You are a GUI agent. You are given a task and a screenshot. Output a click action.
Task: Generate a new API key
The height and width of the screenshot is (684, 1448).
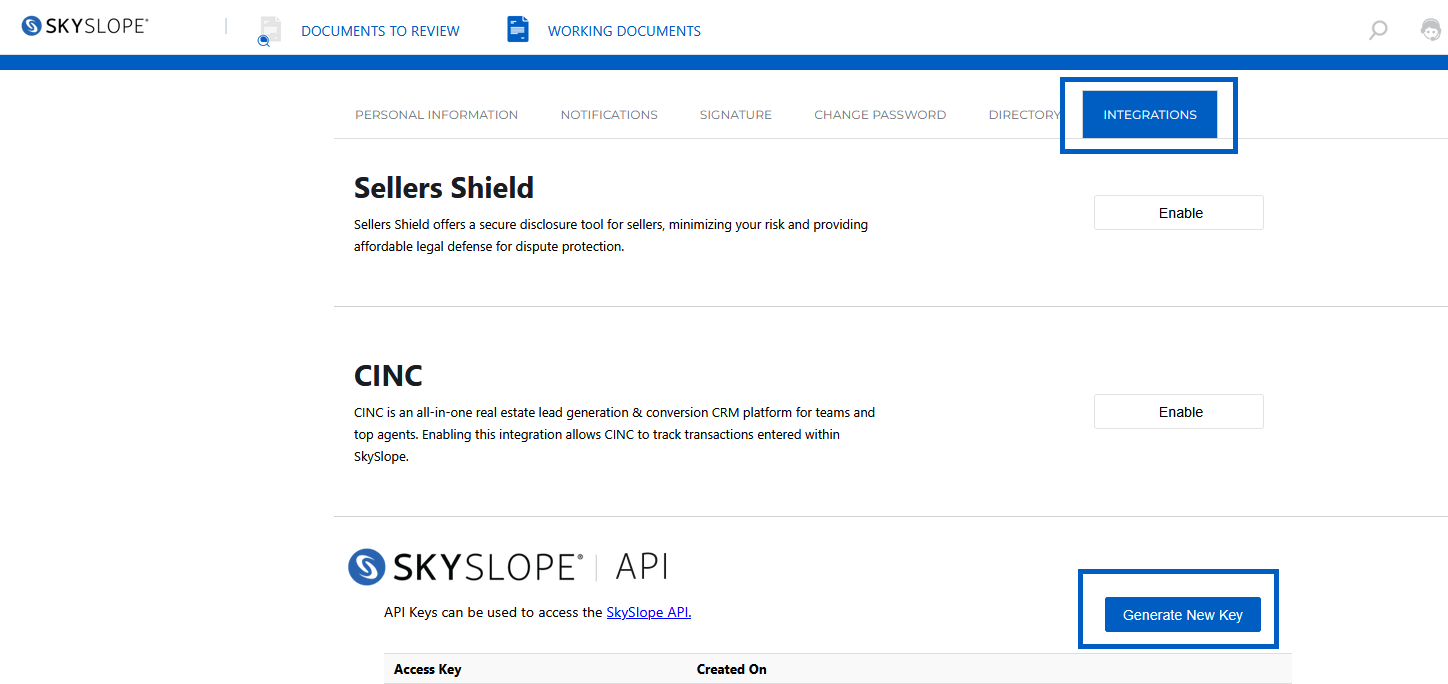1183,615
